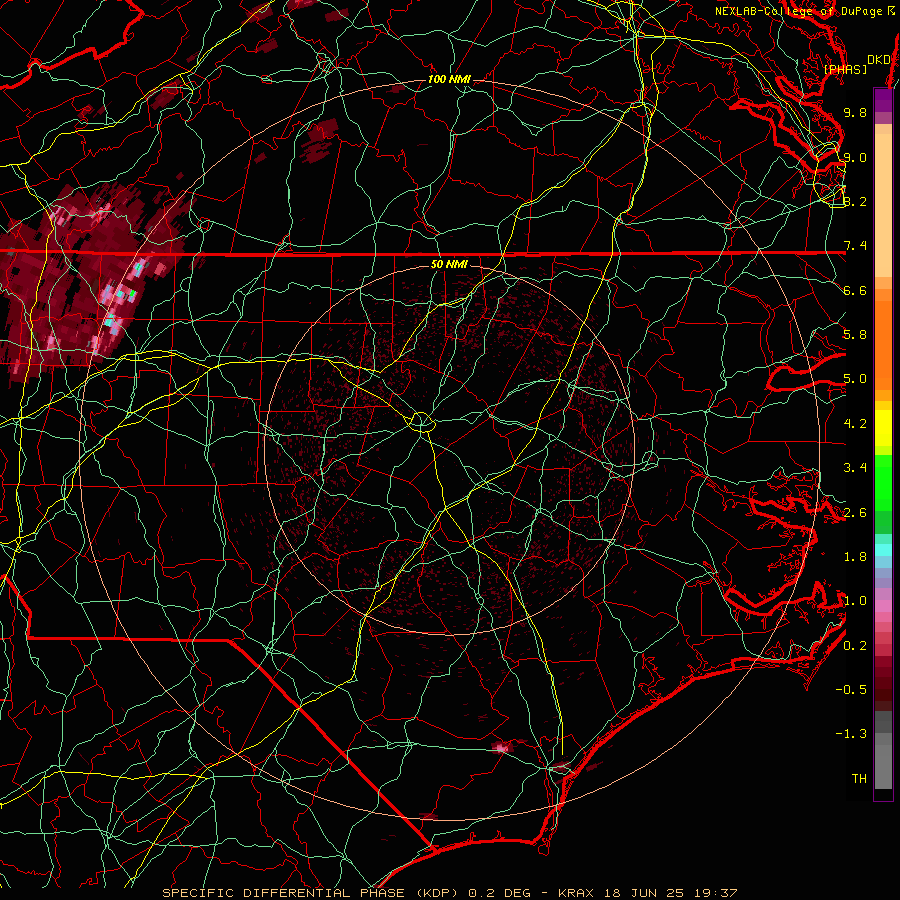The height and width of the screenshot is (900, 900).
Task: Click the "100 NMI" range ring label
Action: click(449, 79)
